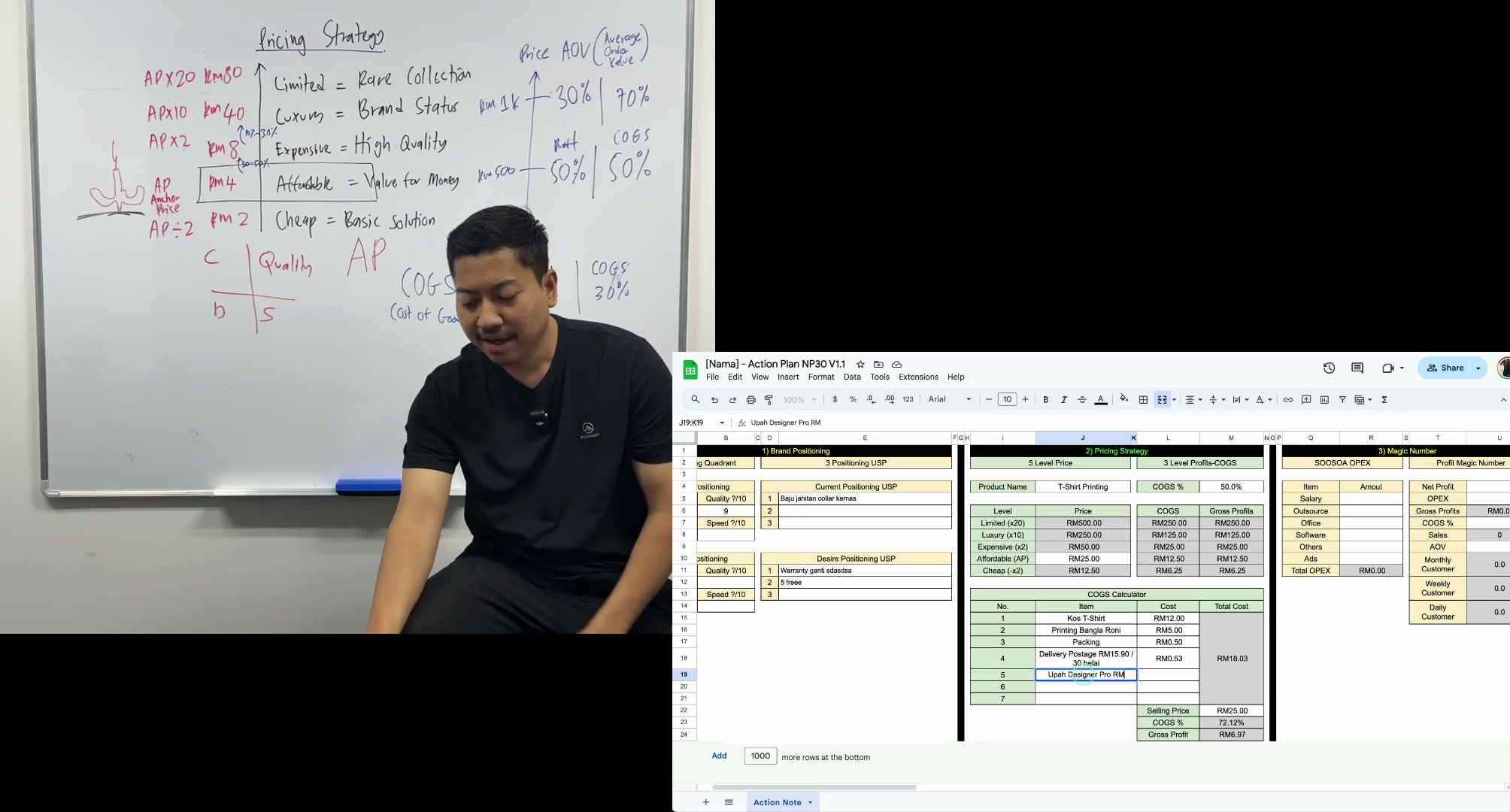Toggle merge cells button

(1162, 400)
